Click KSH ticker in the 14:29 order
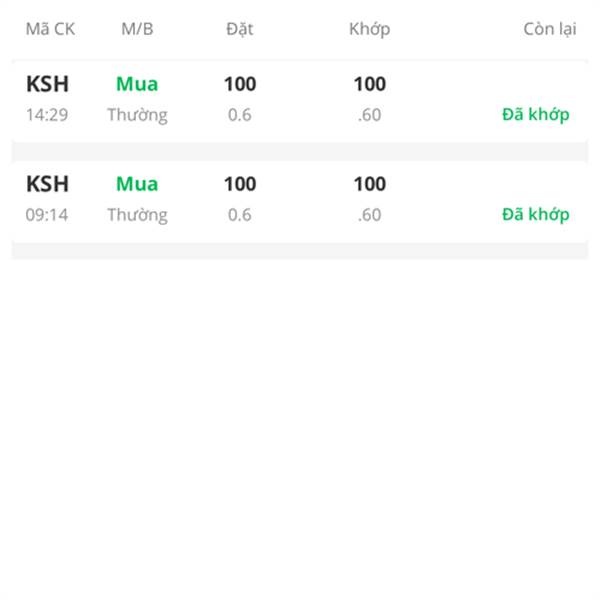 [x=47, y=84]
